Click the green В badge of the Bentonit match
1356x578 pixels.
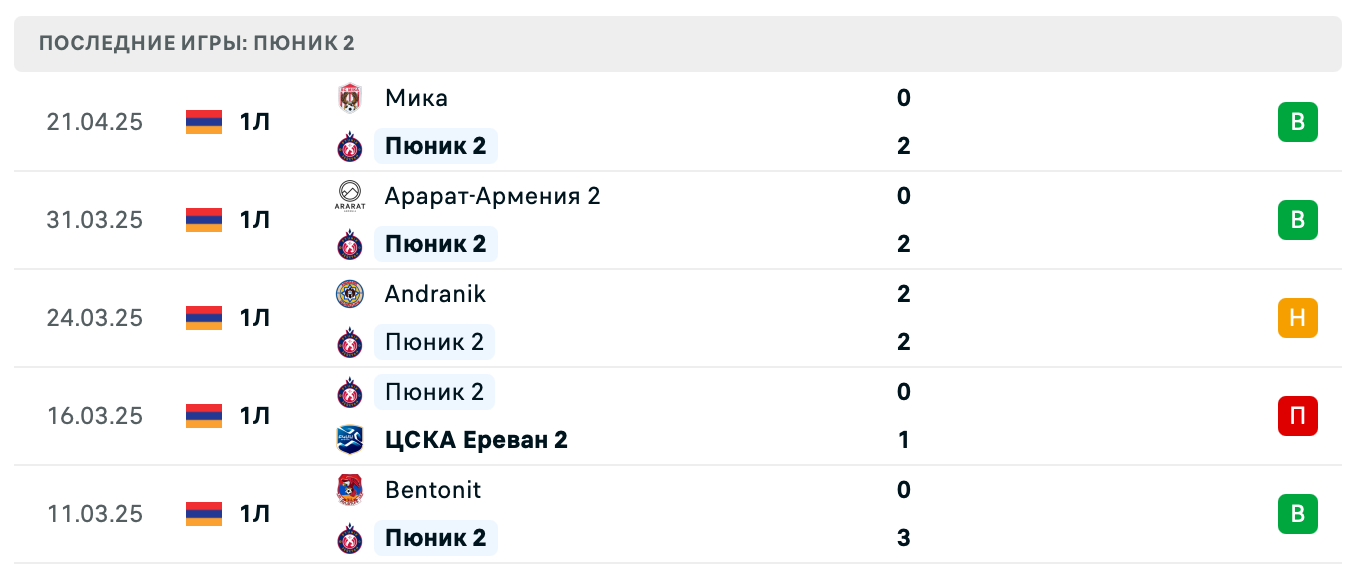[1298, 514]
